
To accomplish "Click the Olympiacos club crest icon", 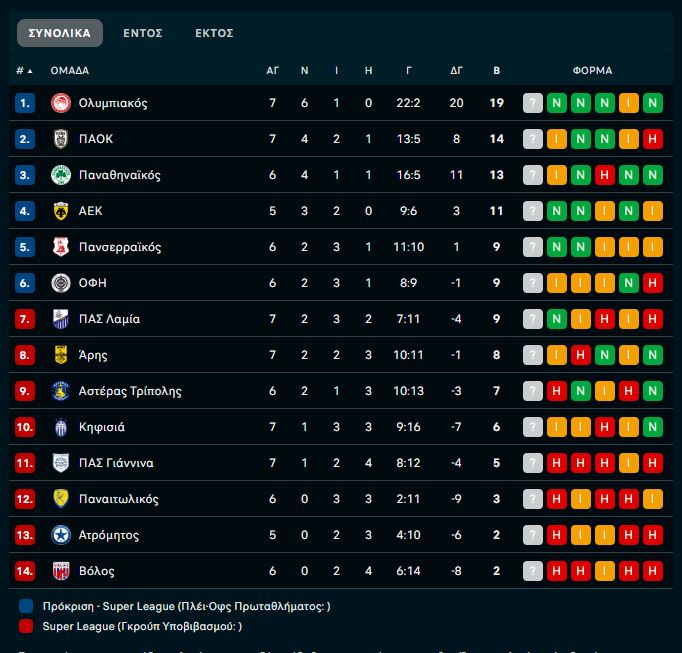I will point(60,103).
